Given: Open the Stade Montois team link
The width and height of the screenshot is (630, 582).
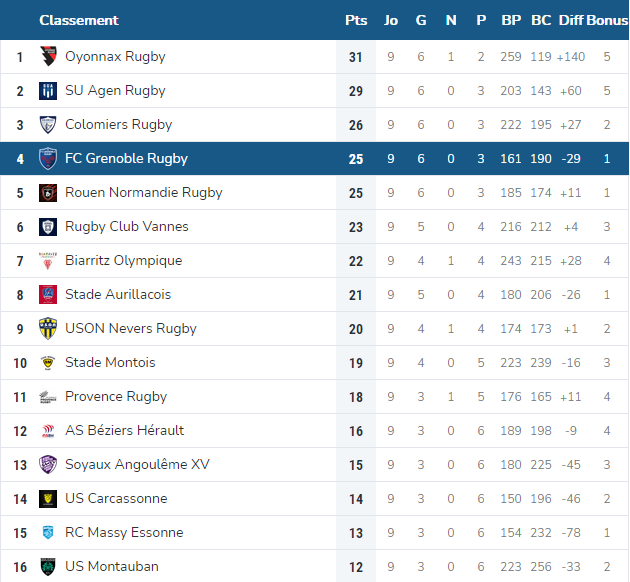Looking at the screenshot, I should click(110, 362).
